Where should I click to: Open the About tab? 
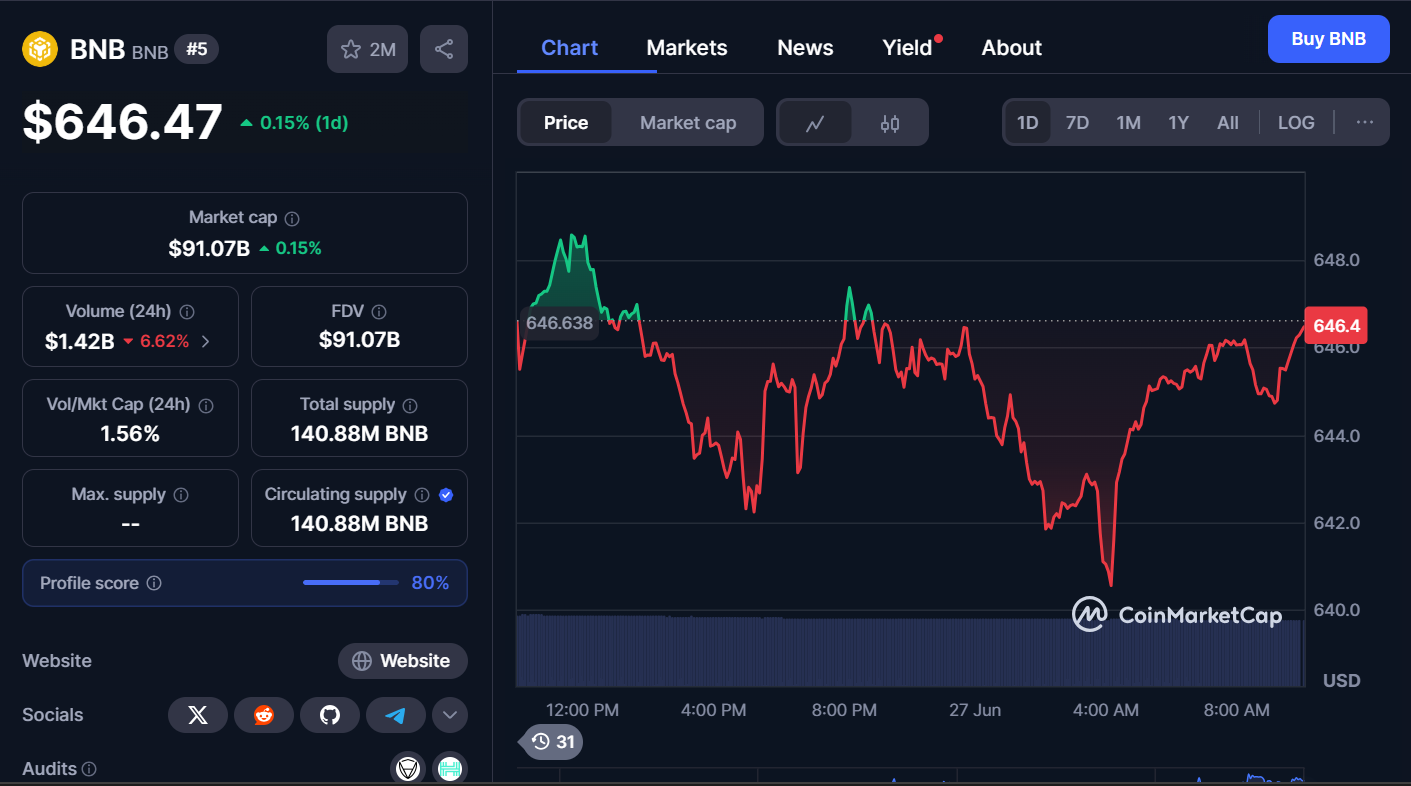[x=1012, y=48]
